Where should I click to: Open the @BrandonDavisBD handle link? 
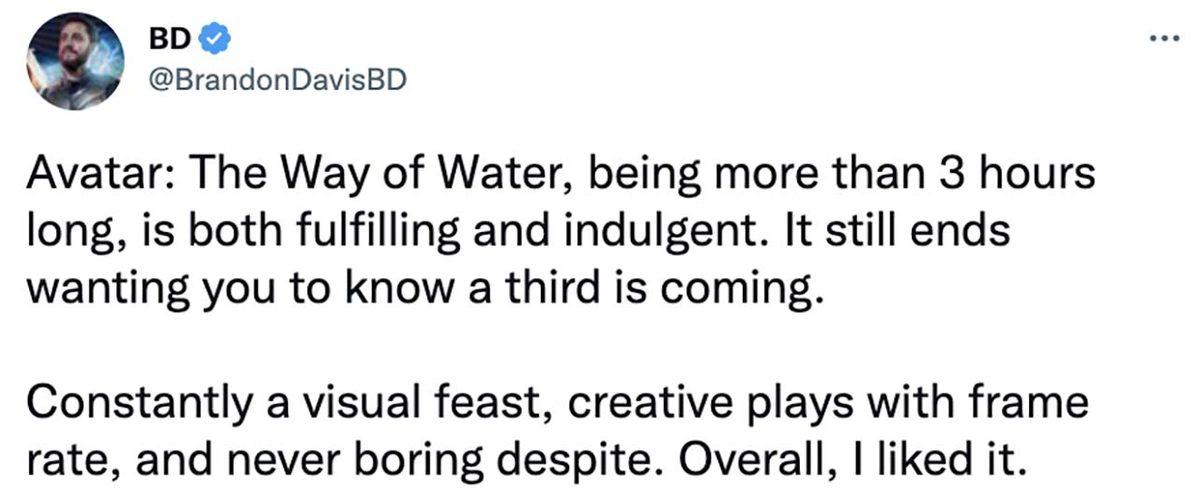pyautogui.click(x=276, y=80)
